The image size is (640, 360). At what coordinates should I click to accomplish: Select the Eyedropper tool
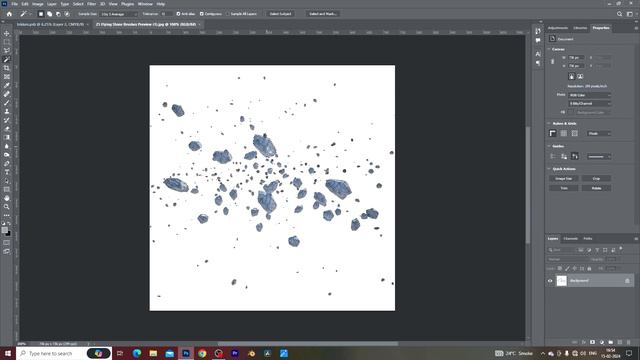7,85
